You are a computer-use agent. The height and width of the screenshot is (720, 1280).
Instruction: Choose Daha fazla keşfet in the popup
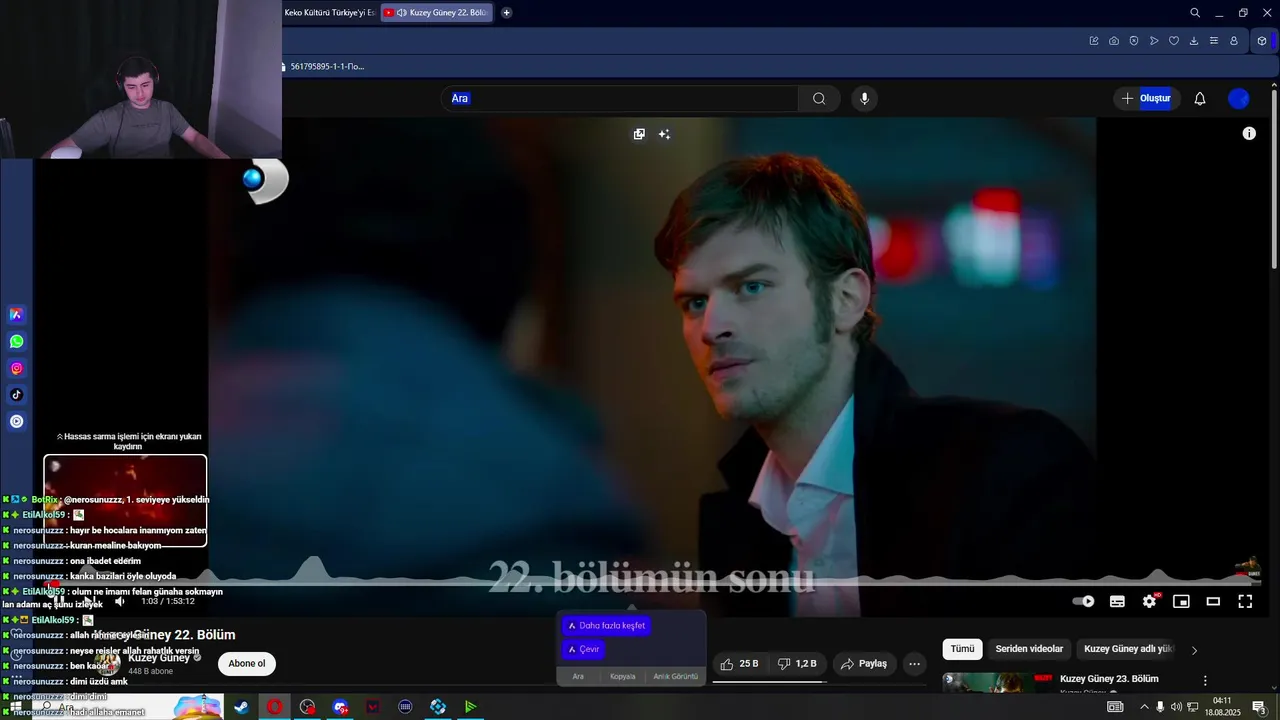pos(606,626)
